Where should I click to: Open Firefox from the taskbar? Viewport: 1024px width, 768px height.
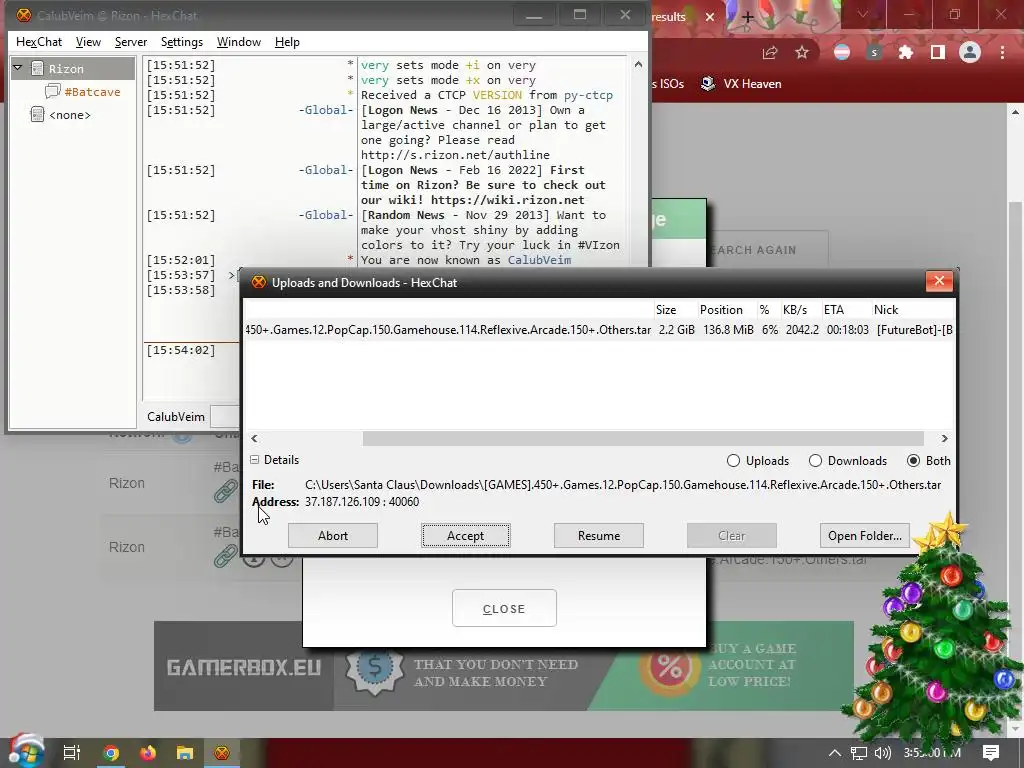click(148, 753)
